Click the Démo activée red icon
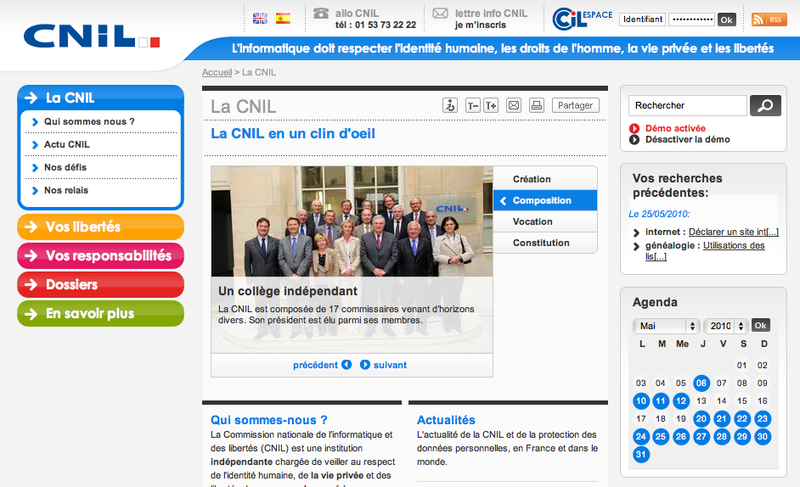 pos(634,129)
